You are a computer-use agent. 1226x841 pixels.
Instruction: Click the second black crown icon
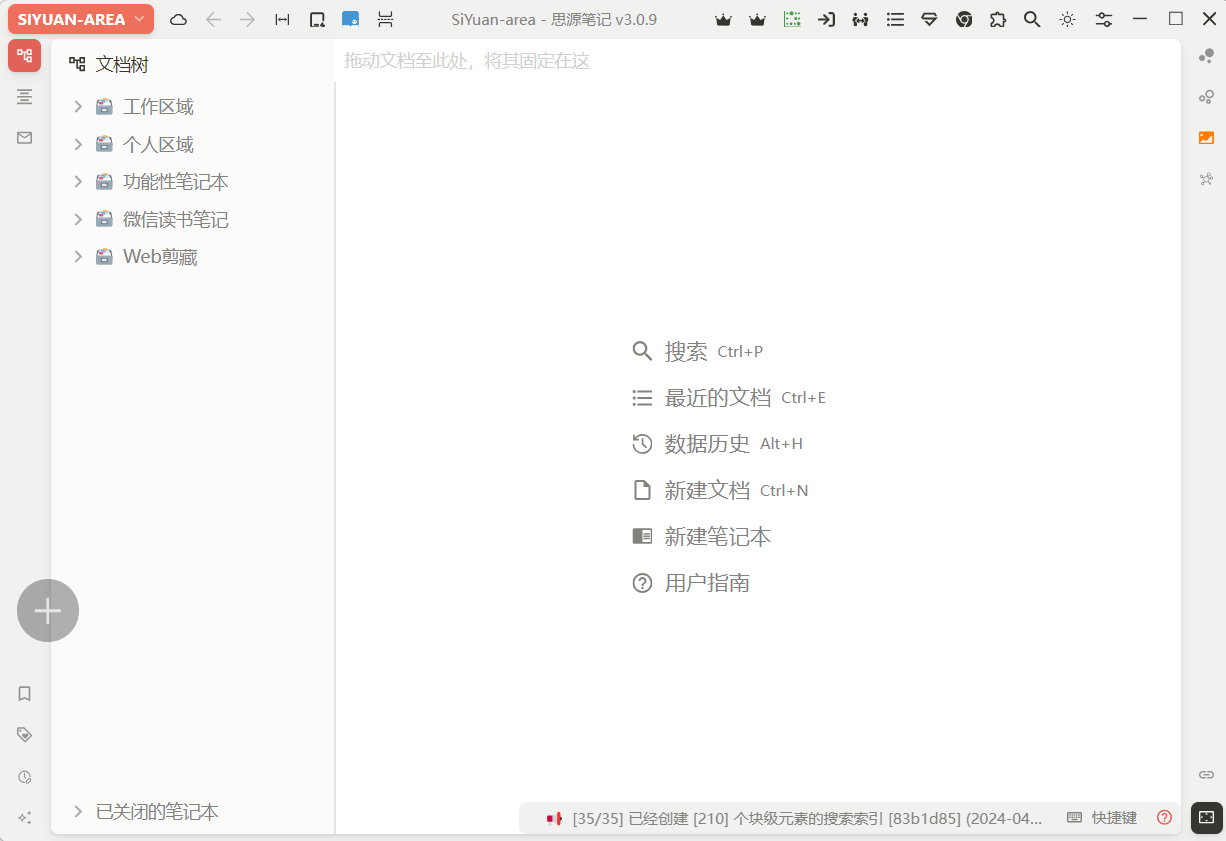coord(758,19)
